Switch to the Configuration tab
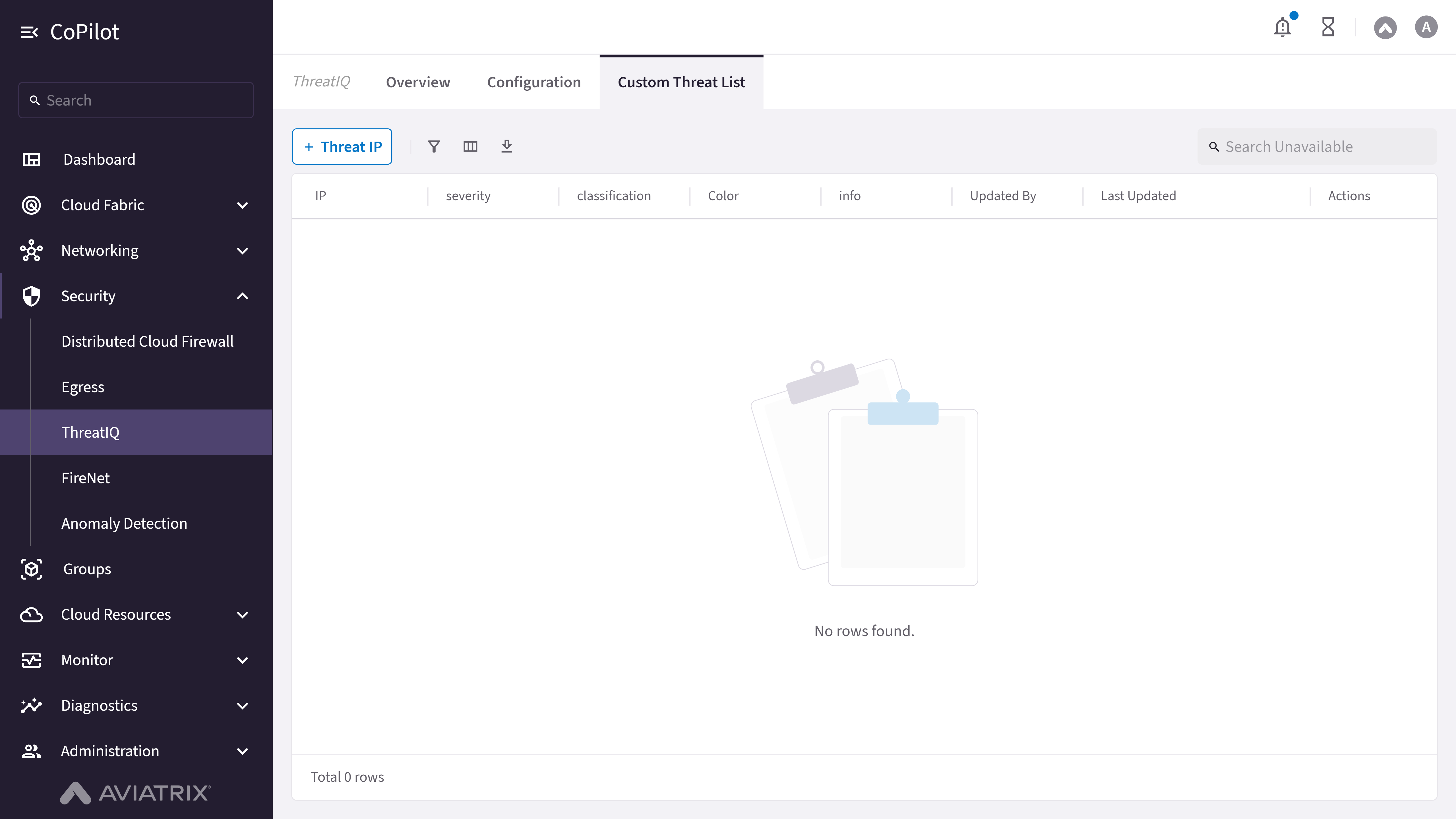This screenshot has width=1456, height=819. tap(533, 82)
